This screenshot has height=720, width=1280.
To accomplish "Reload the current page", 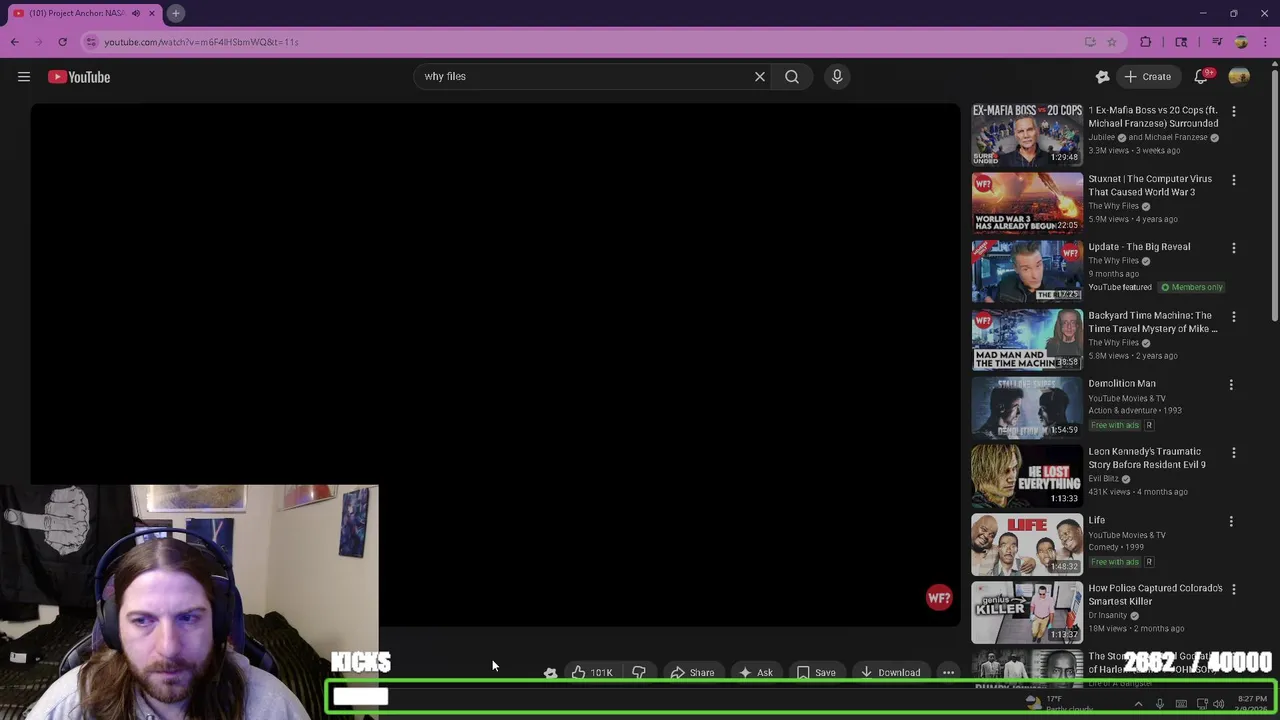I will pyautogui.click(x=62, y=42).
